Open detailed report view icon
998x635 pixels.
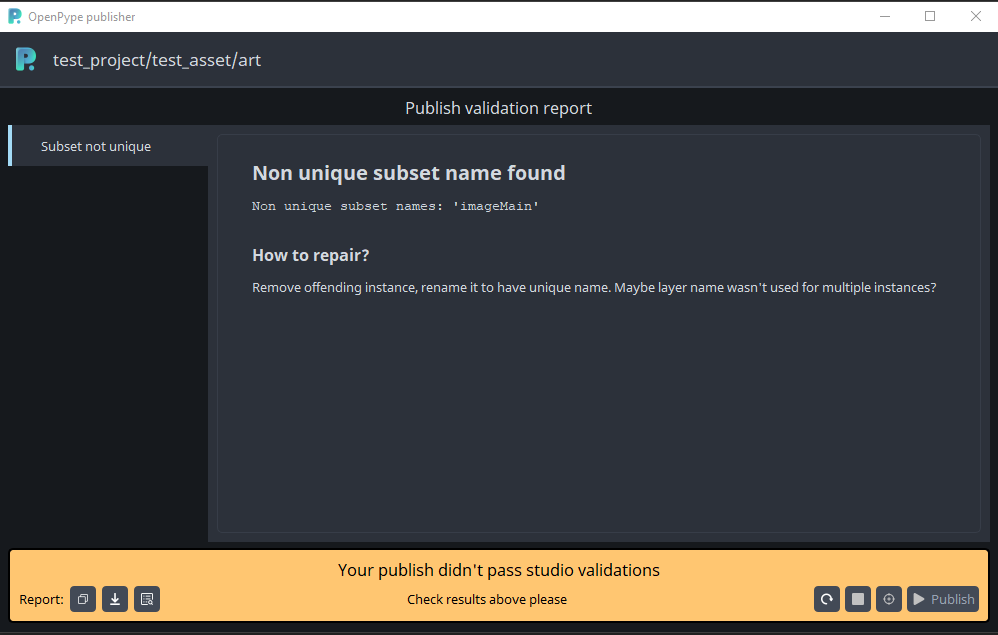(x=147, y=599)
